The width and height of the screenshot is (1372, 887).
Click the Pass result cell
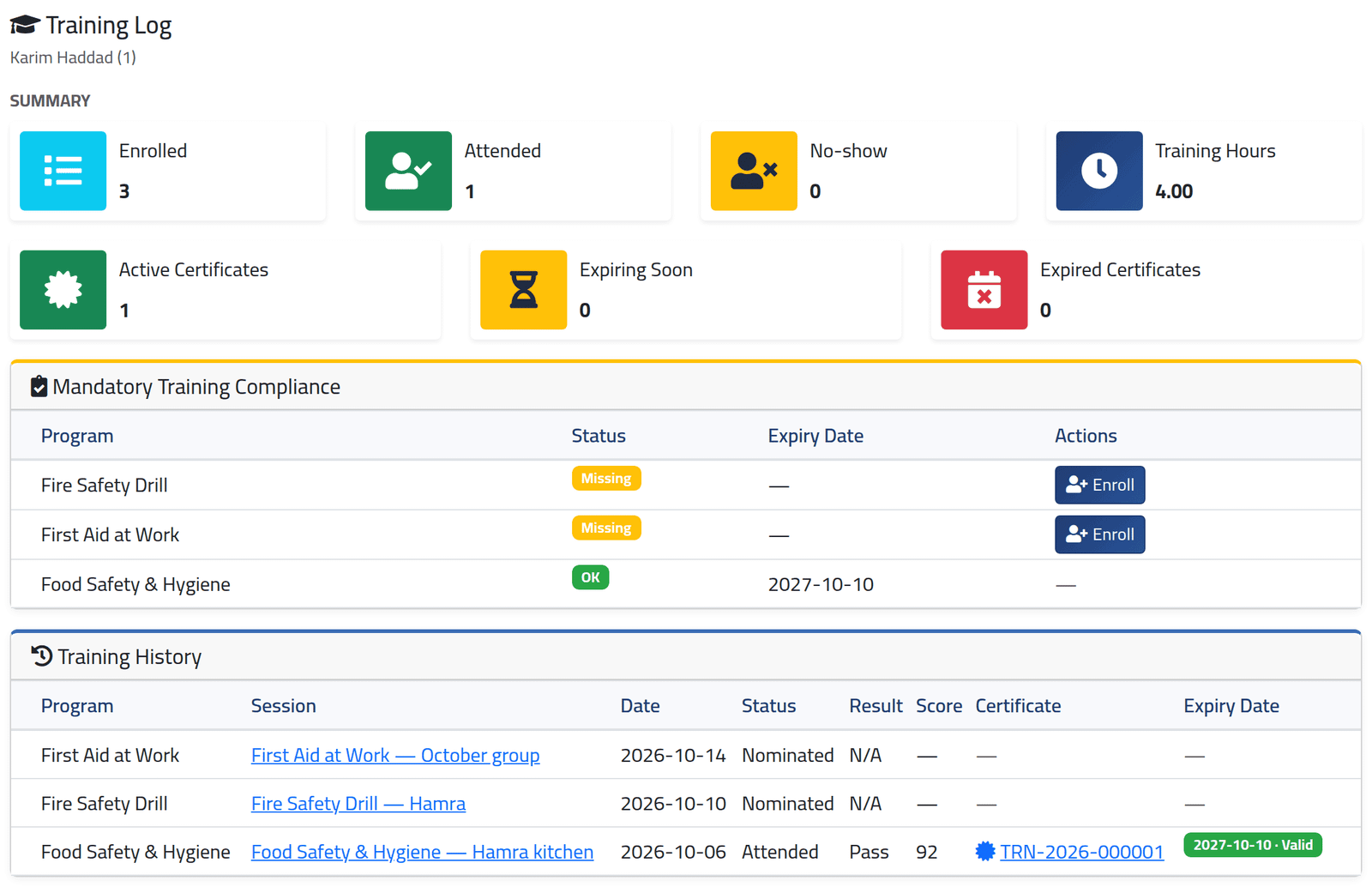point(869,852)
